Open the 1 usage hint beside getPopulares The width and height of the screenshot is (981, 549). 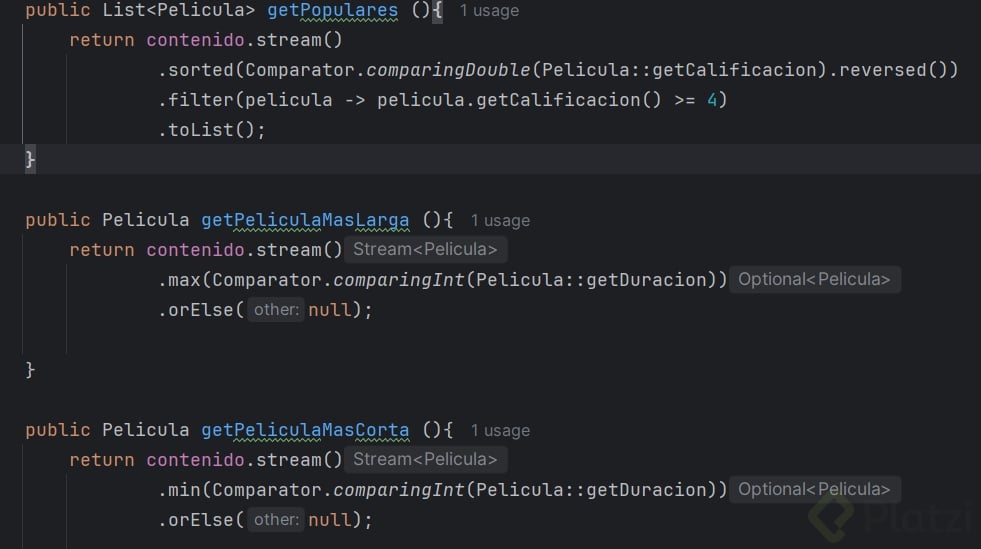tap(489, 11)
